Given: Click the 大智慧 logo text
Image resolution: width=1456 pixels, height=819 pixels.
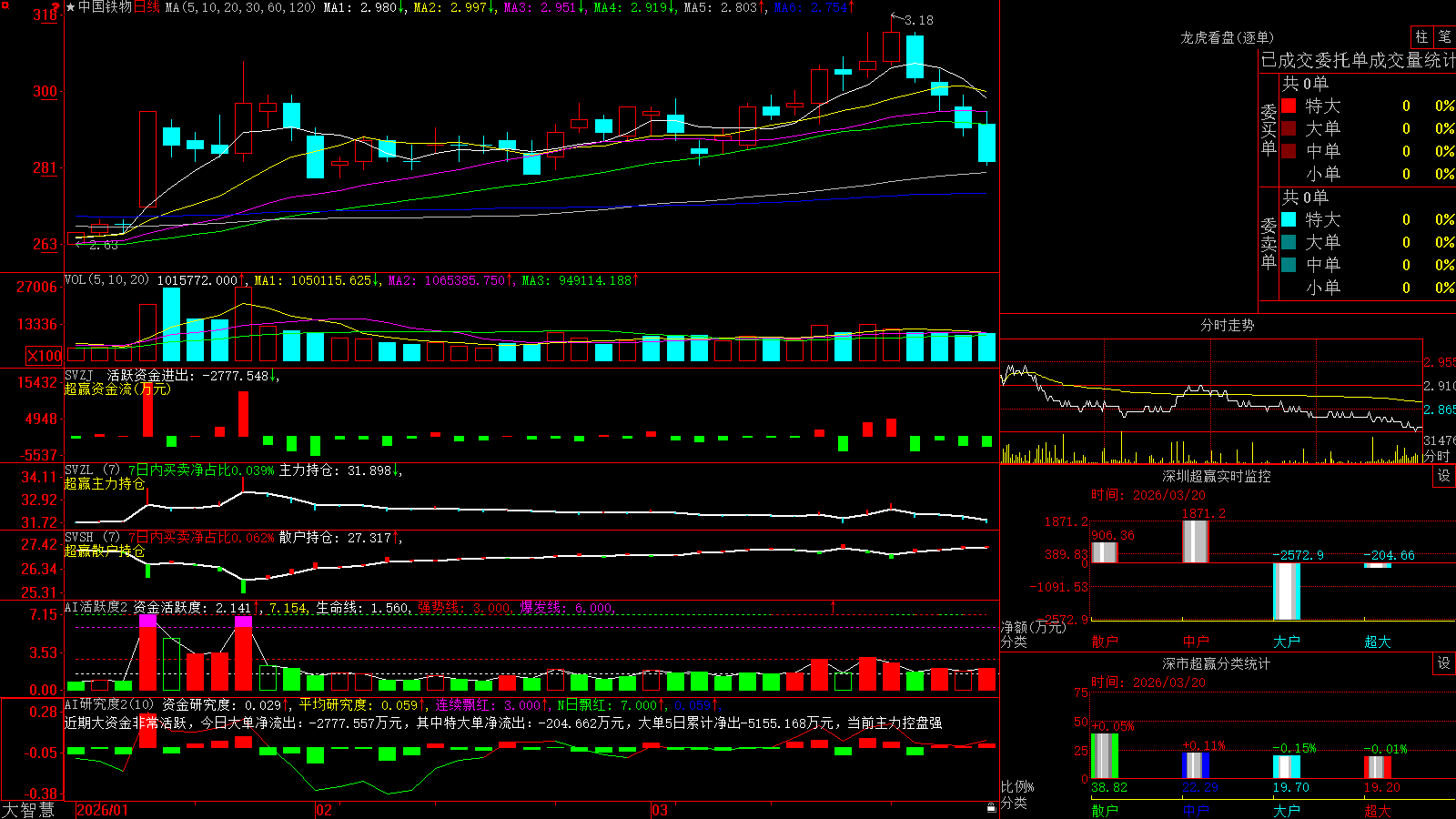Looking at the screenshot, I should click(28, 809).
